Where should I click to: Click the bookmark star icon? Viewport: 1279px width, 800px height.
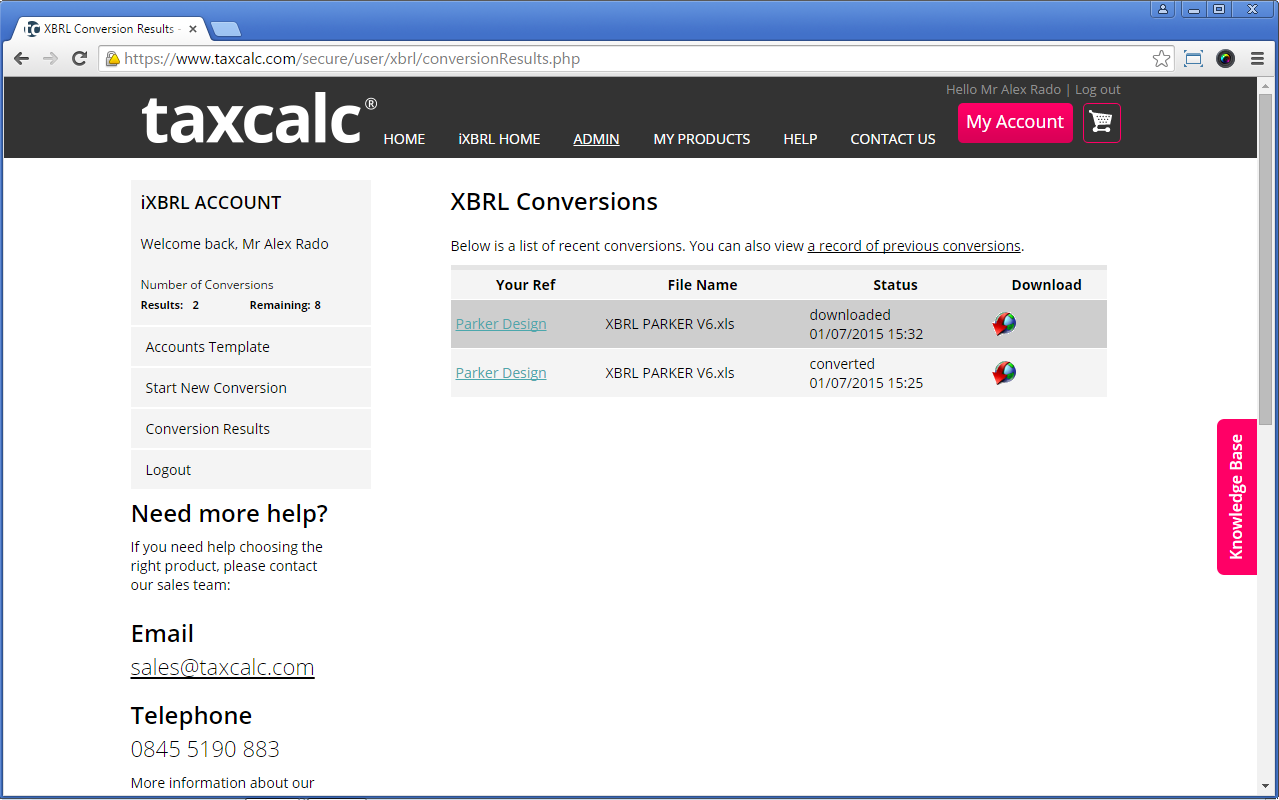tap(1161, 59)
